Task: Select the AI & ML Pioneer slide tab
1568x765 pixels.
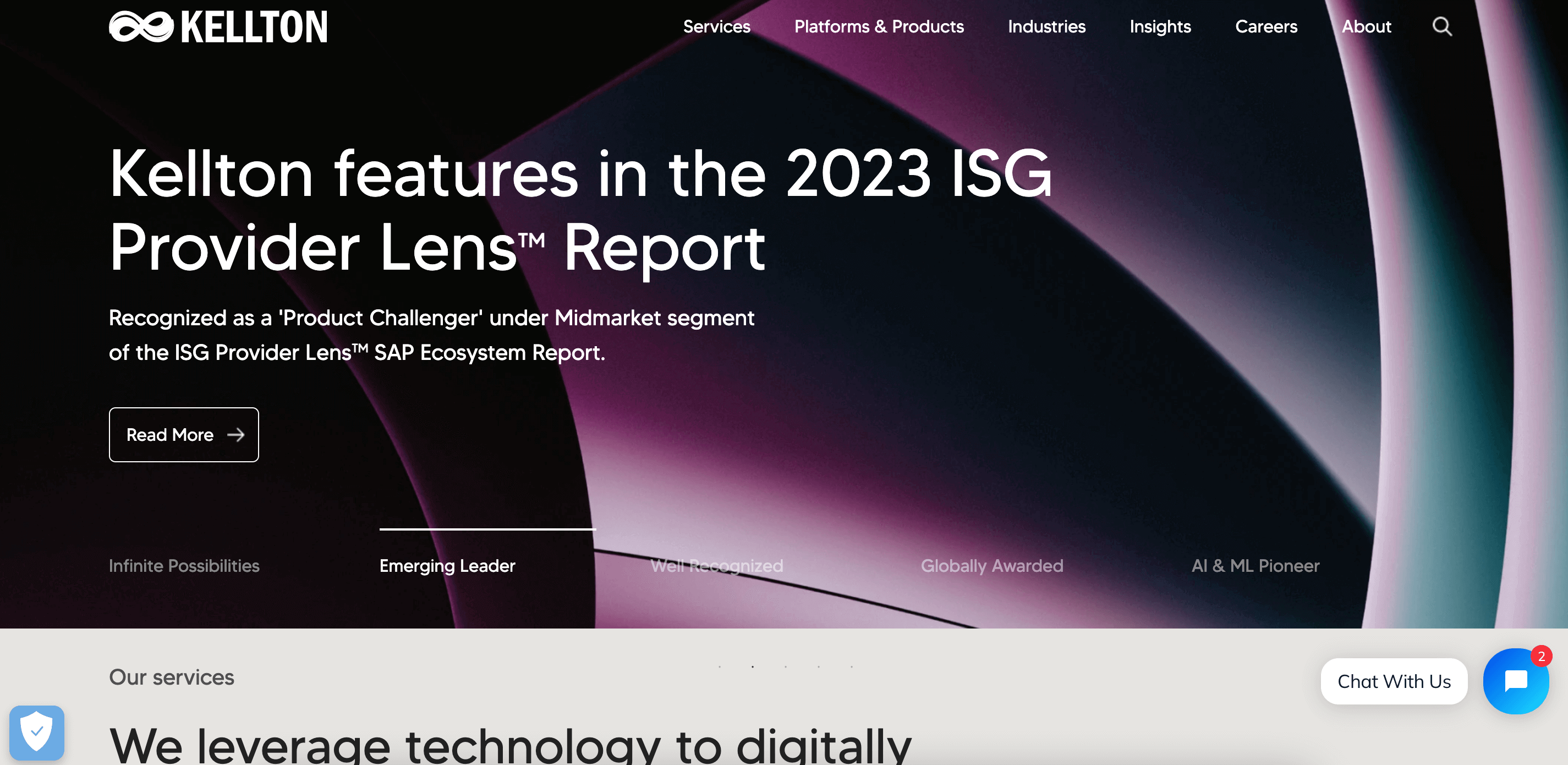Action: 1255,566
